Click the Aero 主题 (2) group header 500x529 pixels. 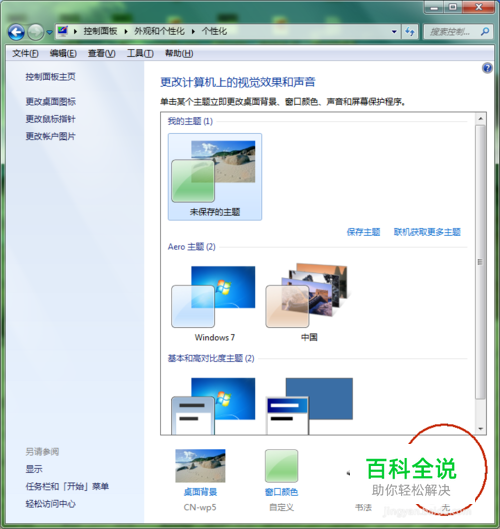point(192,247)
